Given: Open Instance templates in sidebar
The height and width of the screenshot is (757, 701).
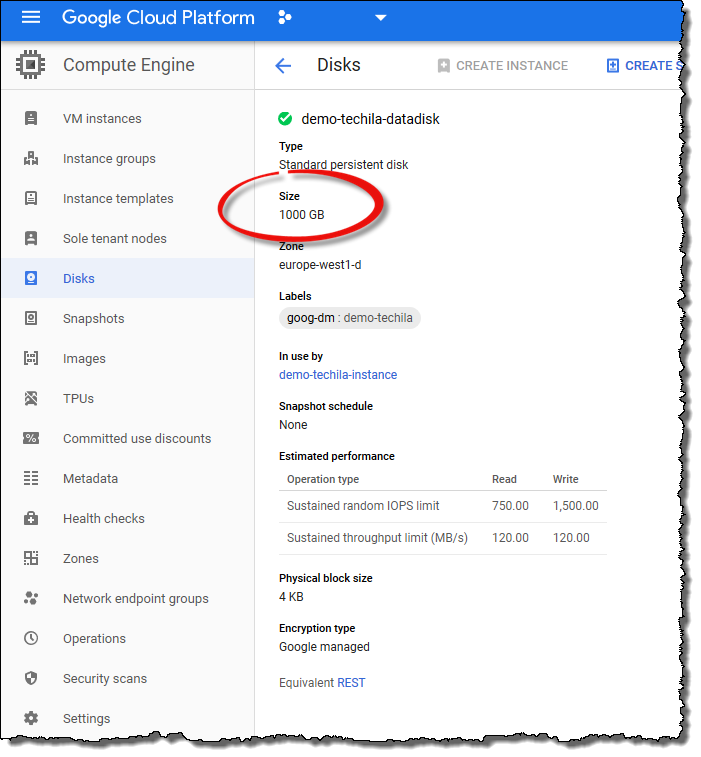Looking at the screenshot, I should 118,199.
